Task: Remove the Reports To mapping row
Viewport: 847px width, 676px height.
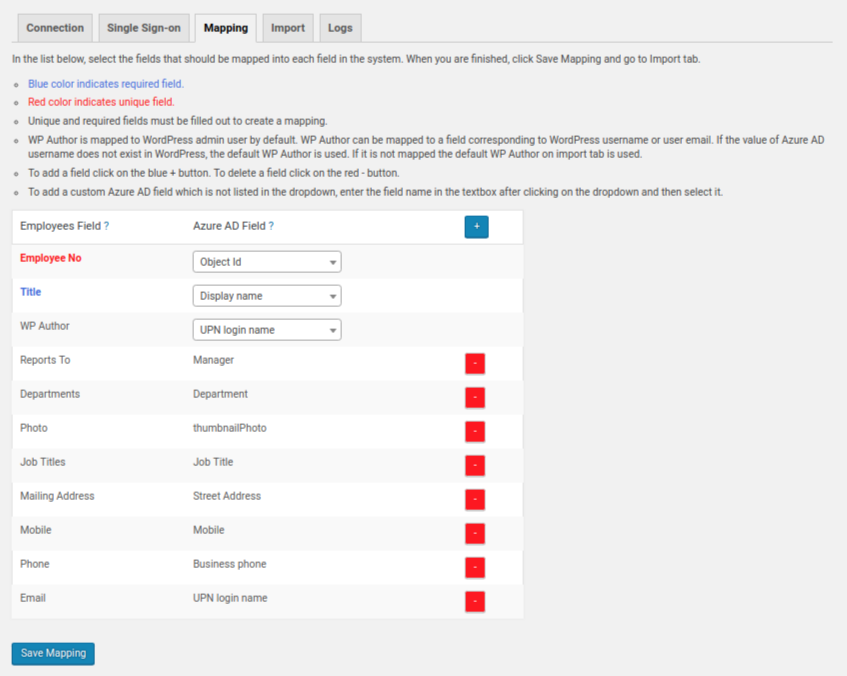Action: click(x=475, y=364)
